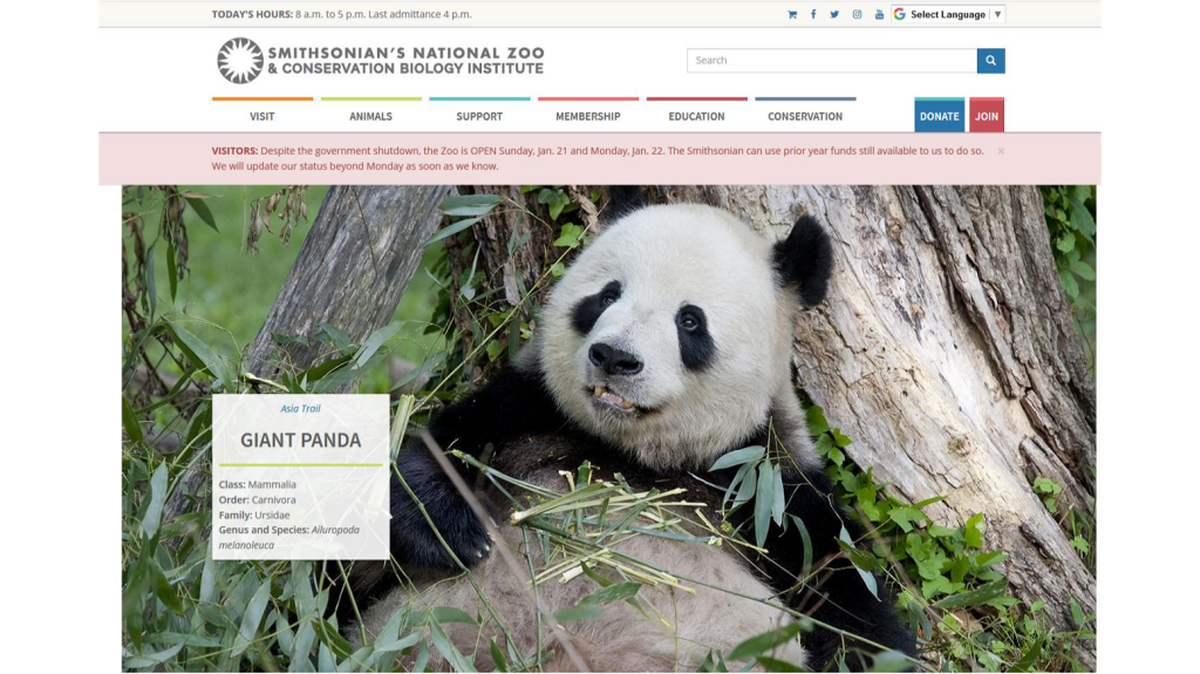Viewport: 1200px width, 674px height.
Task: Visit the zoo's Facebook page
Action: [x=813, y=15]
